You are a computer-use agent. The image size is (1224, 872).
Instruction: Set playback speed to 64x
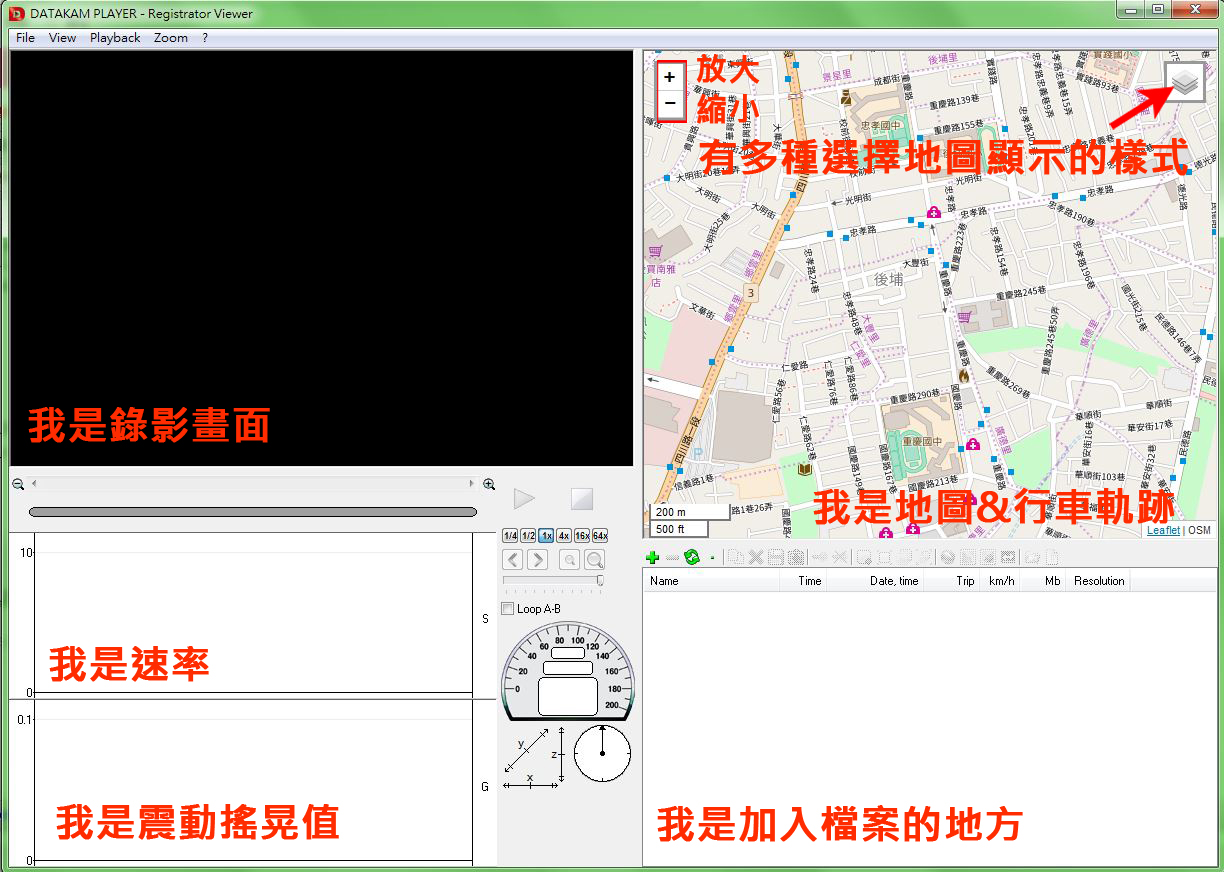coord(600,536)
